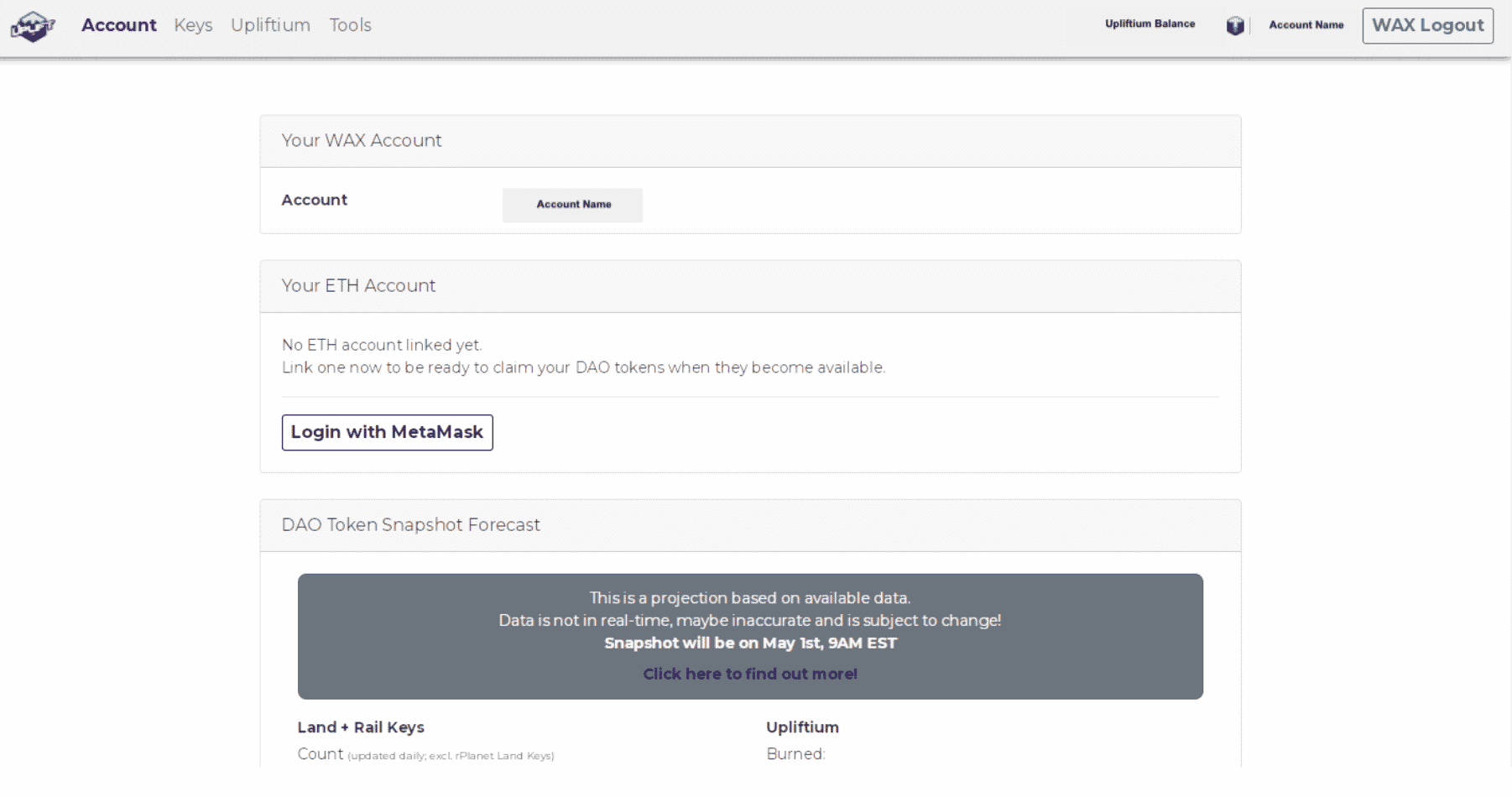Click 'Snapshot will be on May 1st, 9AM EST'

(x=750, y=643)
